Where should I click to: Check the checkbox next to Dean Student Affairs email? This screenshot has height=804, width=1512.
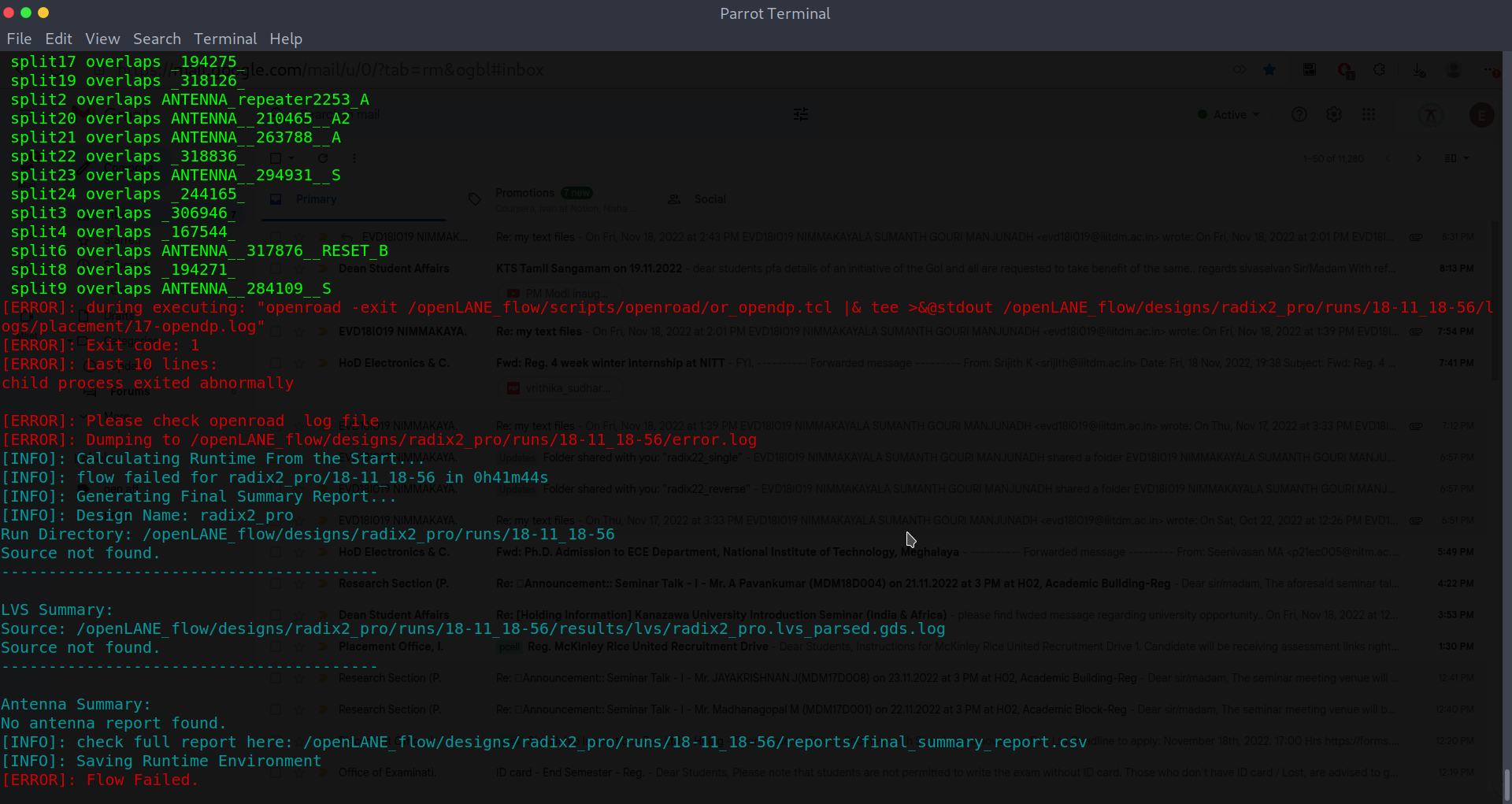coord(274,269)
